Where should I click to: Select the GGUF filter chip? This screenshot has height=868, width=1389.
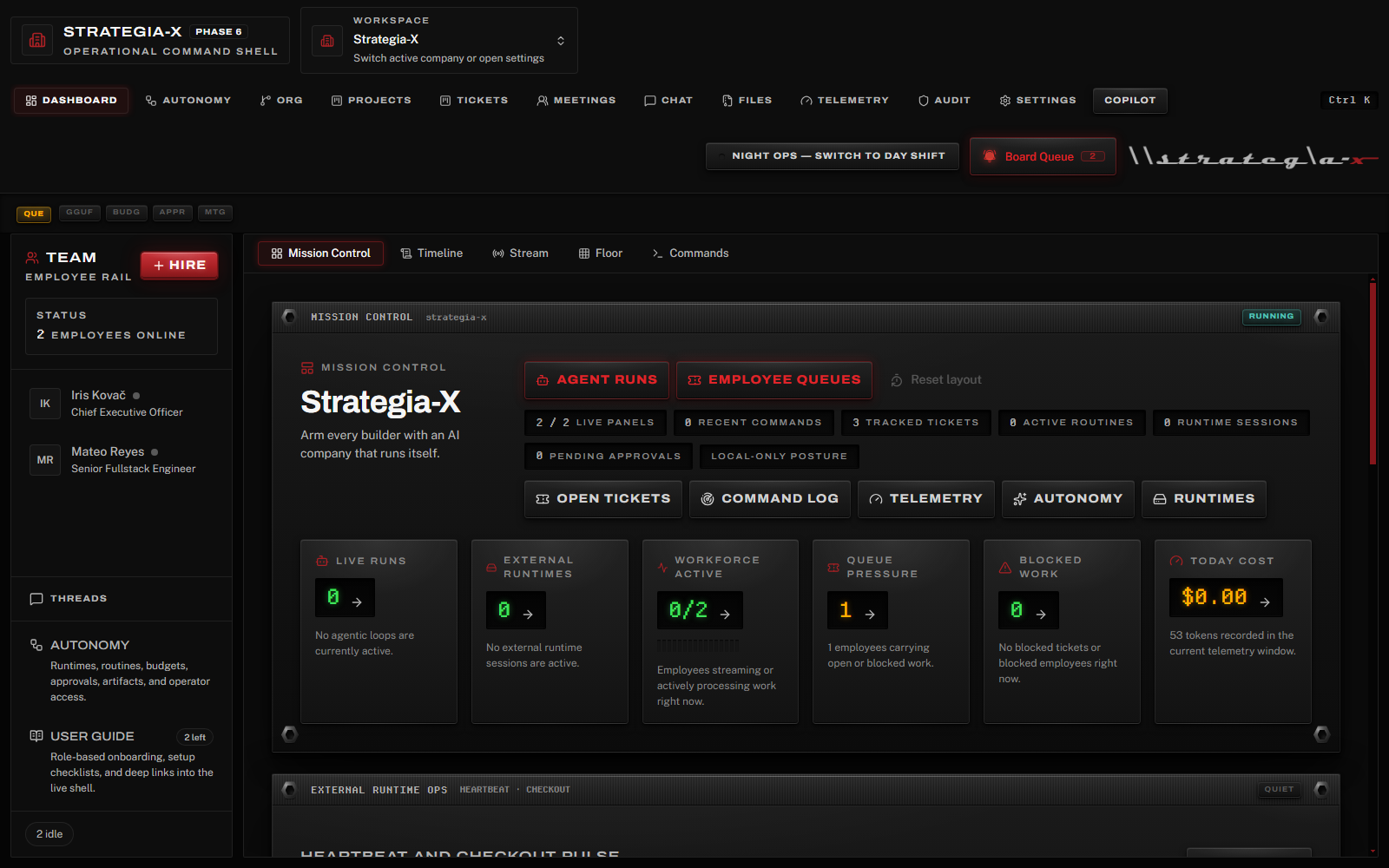tap(79, 213)
